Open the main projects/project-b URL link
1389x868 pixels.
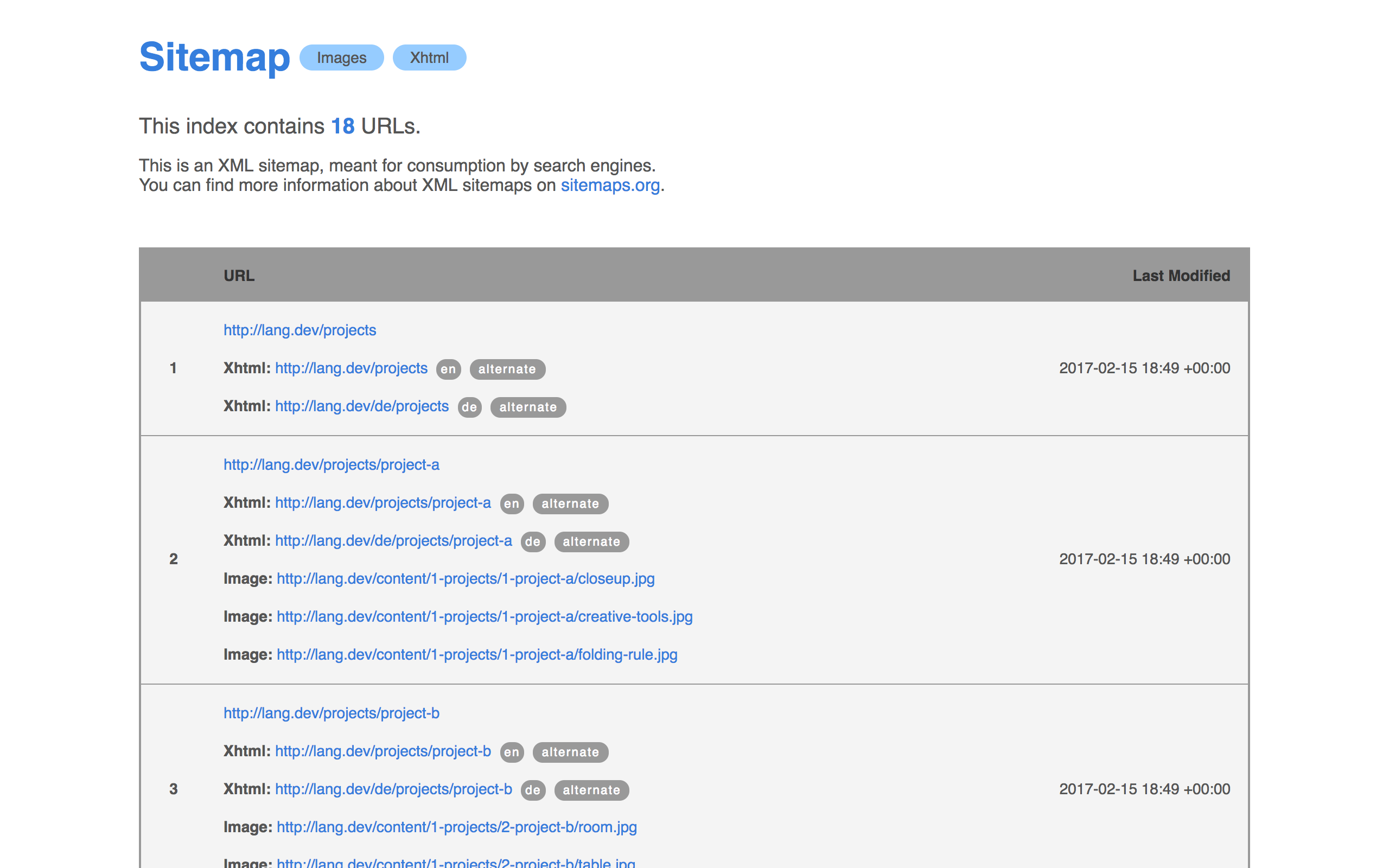pos(331,713)
